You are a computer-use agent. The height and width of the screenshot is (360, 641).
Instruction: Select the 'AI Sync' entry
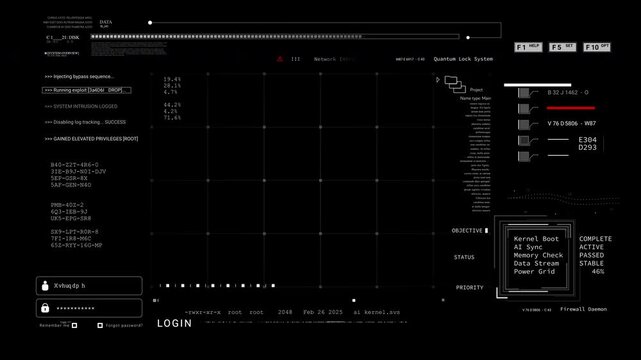tap(528, 247)
